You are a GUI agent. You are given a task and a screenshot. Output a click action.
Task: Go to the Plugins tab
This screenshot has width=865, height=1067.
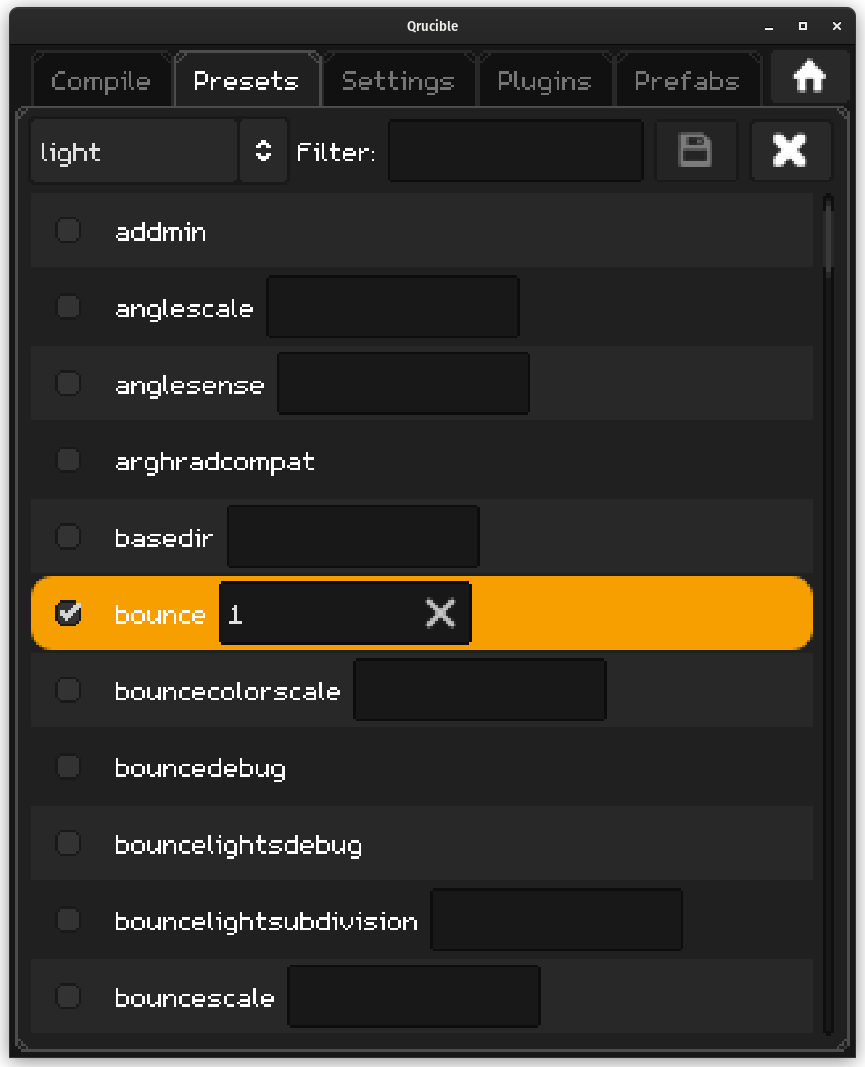(544, 81)
